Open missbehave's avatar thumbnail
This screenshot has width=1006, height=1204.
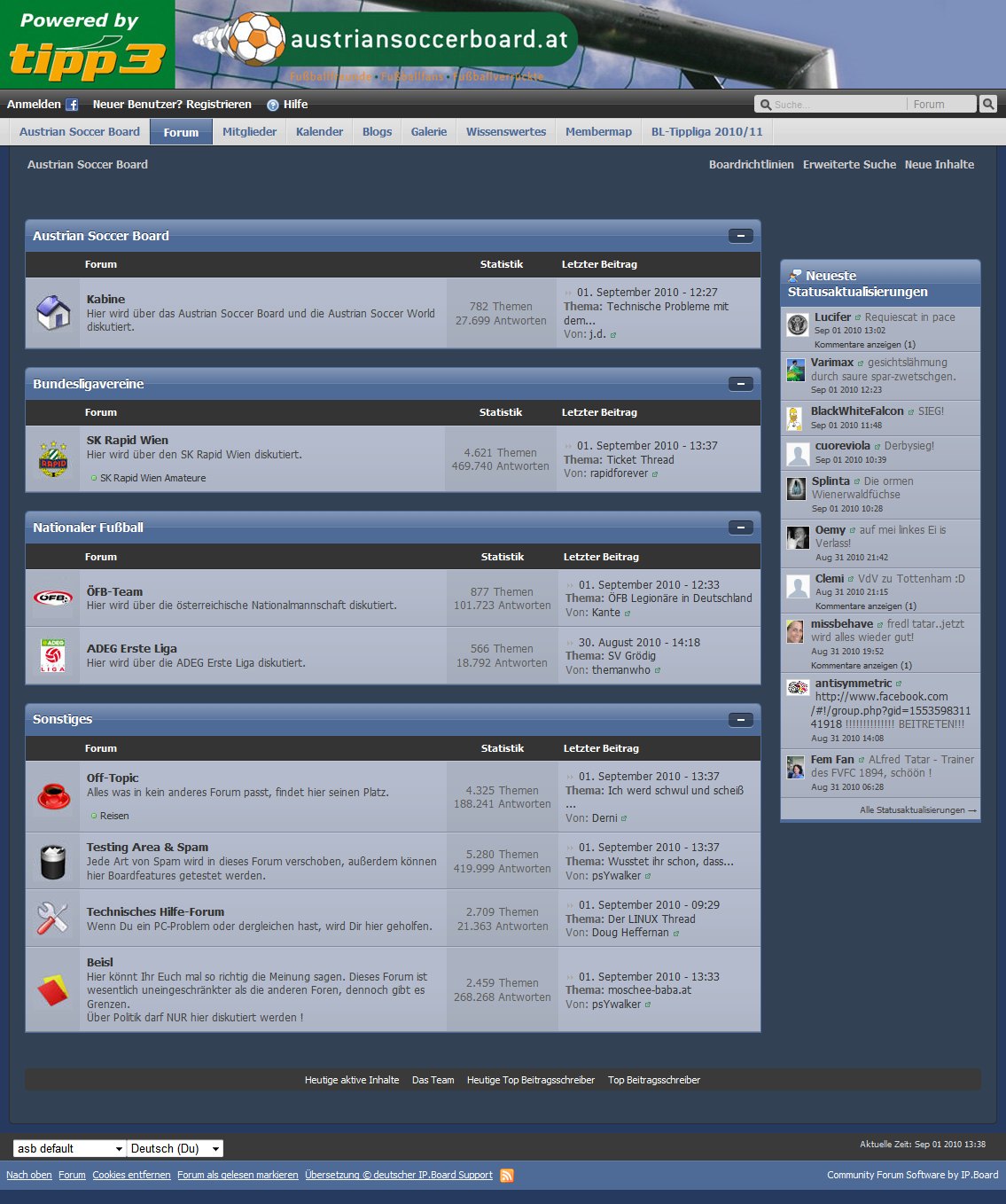(795, 631)
